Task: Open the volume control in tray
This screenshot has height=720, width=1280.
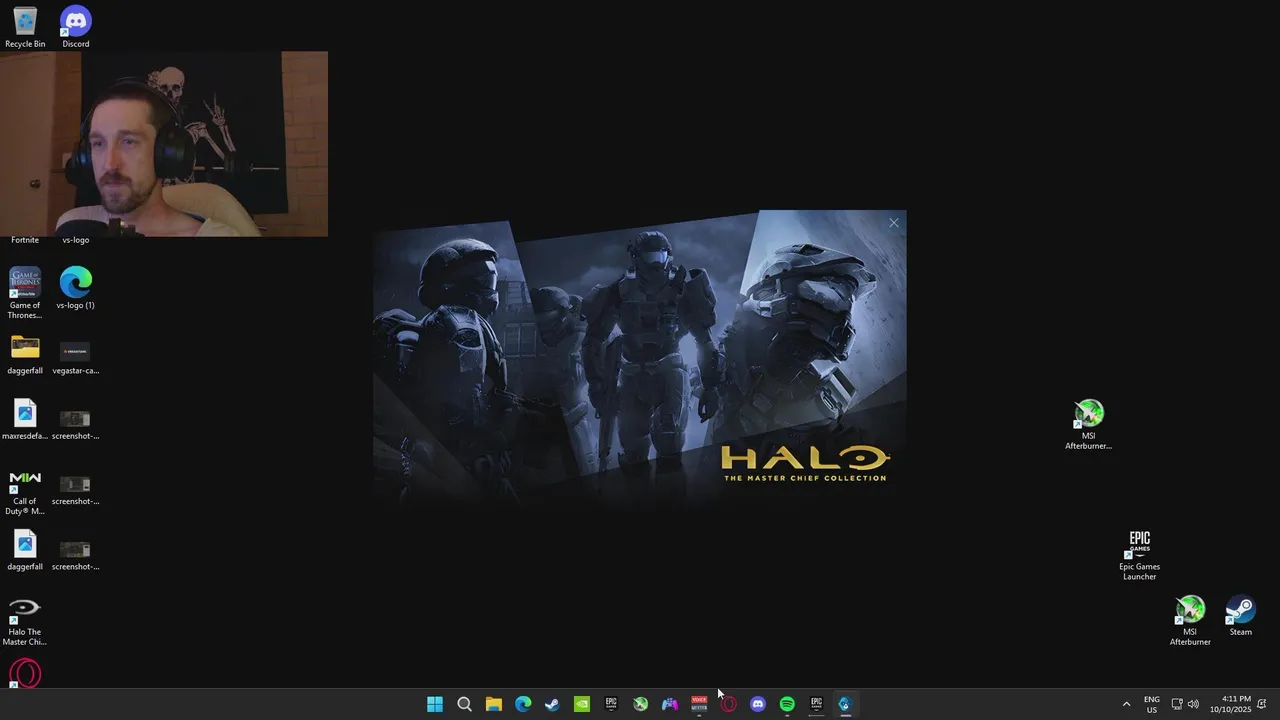Action: tap(1193, 704)
